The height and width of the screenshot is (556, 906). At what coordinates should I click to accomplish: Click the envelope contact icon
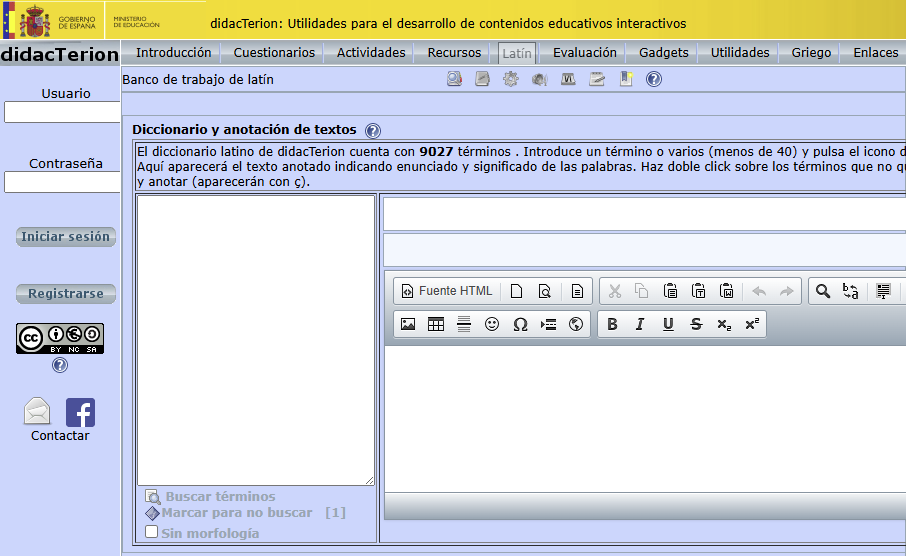coord(37,412)
